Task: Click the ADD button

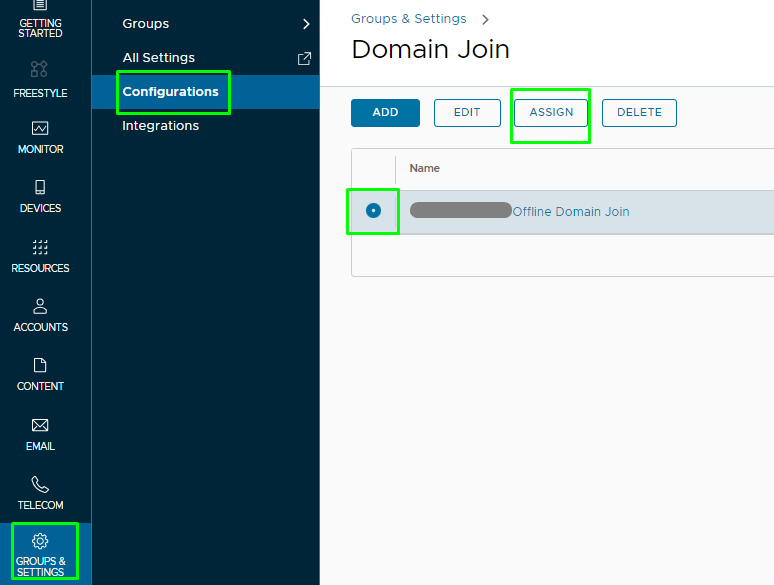Action: click(x=385, y=113)
